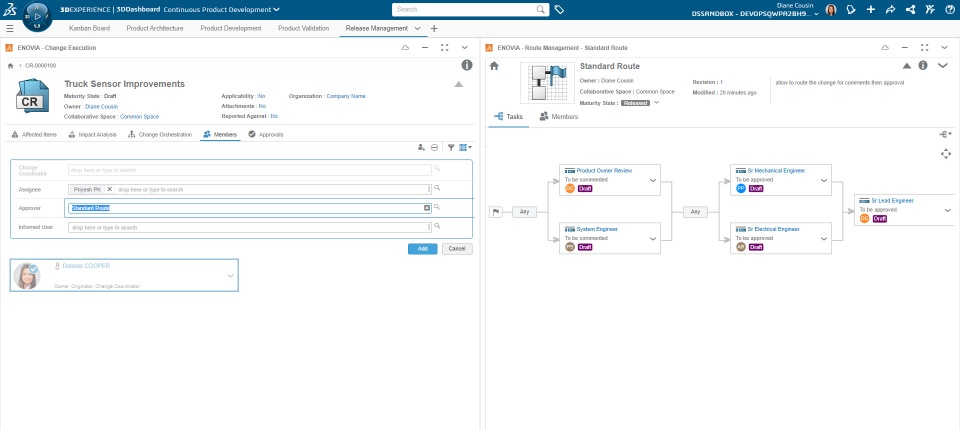This screenshot has height=430, width=960.
Task: Open the Impact Analysis tab
Action: 92,134
